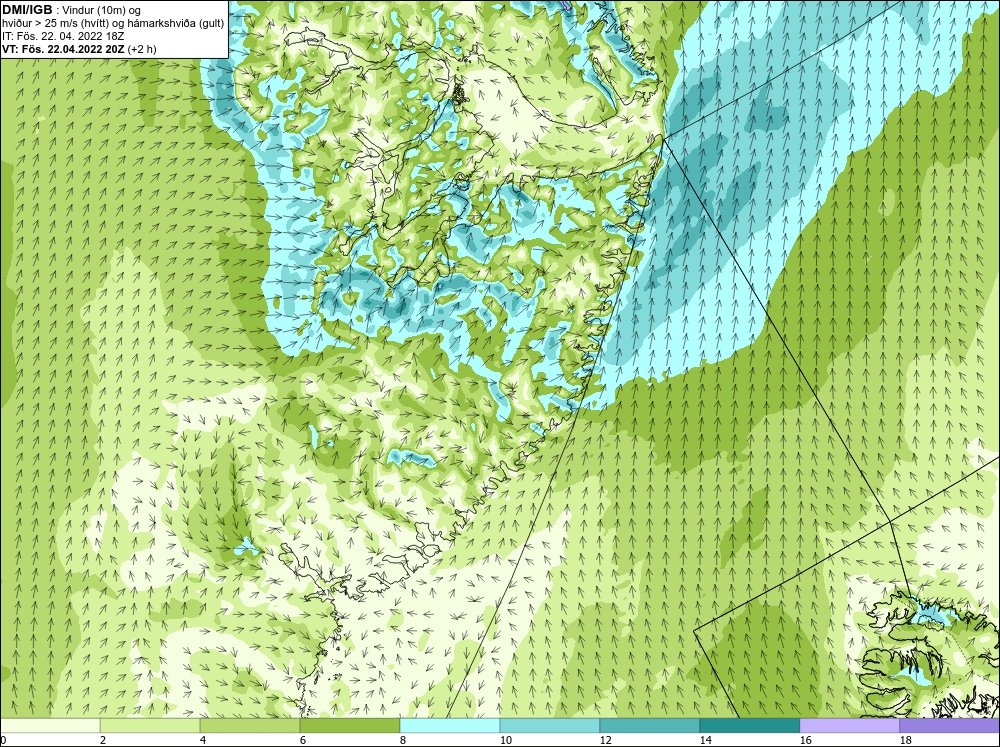This screenshot has width=1000, height=747.
Task: Click the 2–4 m/s light green legend swatch
Action: [x=150, y=725]
